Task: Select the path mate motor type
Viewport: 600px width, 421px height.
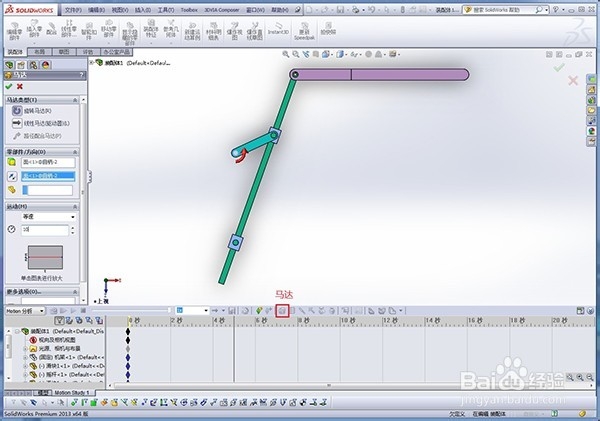Action: (x=37, y=136)
